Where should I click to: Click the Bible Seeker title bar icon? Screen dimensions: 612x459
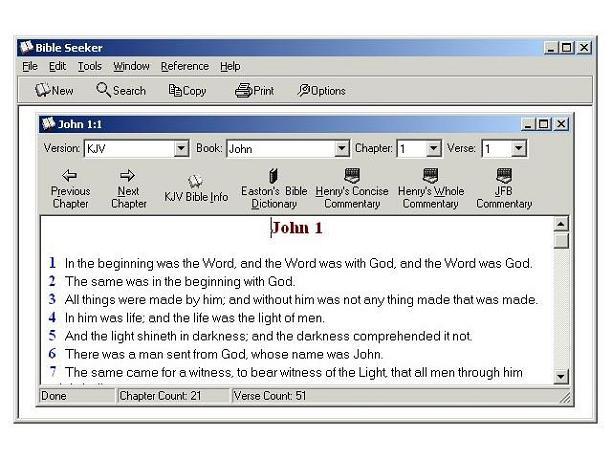click(x=27, y=47)
